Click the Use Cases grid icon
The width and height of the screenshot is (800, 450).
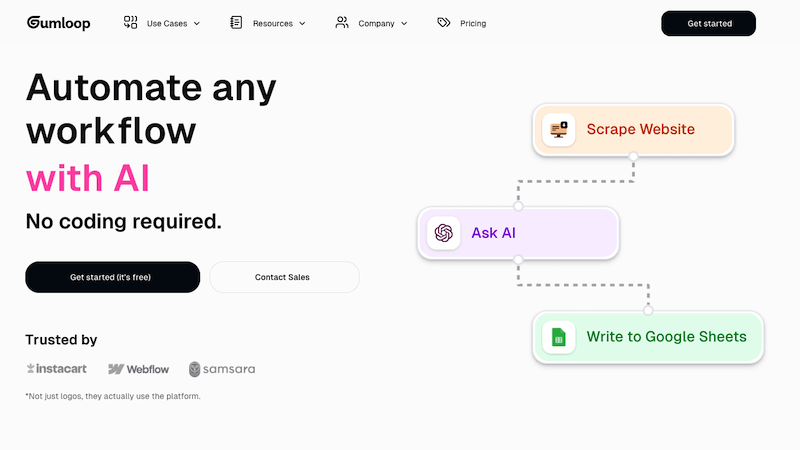(131, 22)
